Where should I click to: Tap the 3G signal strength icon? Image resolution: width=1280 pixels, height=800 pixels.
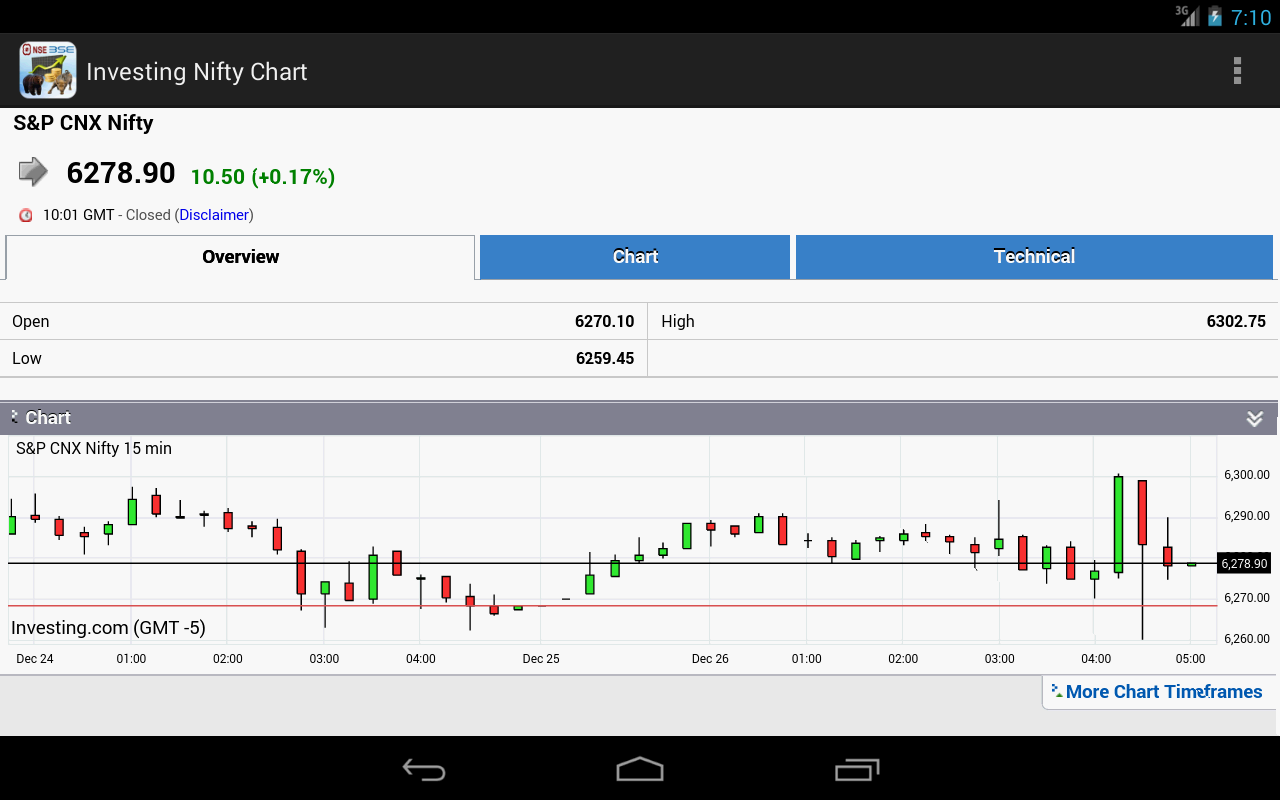(1187, 16)
